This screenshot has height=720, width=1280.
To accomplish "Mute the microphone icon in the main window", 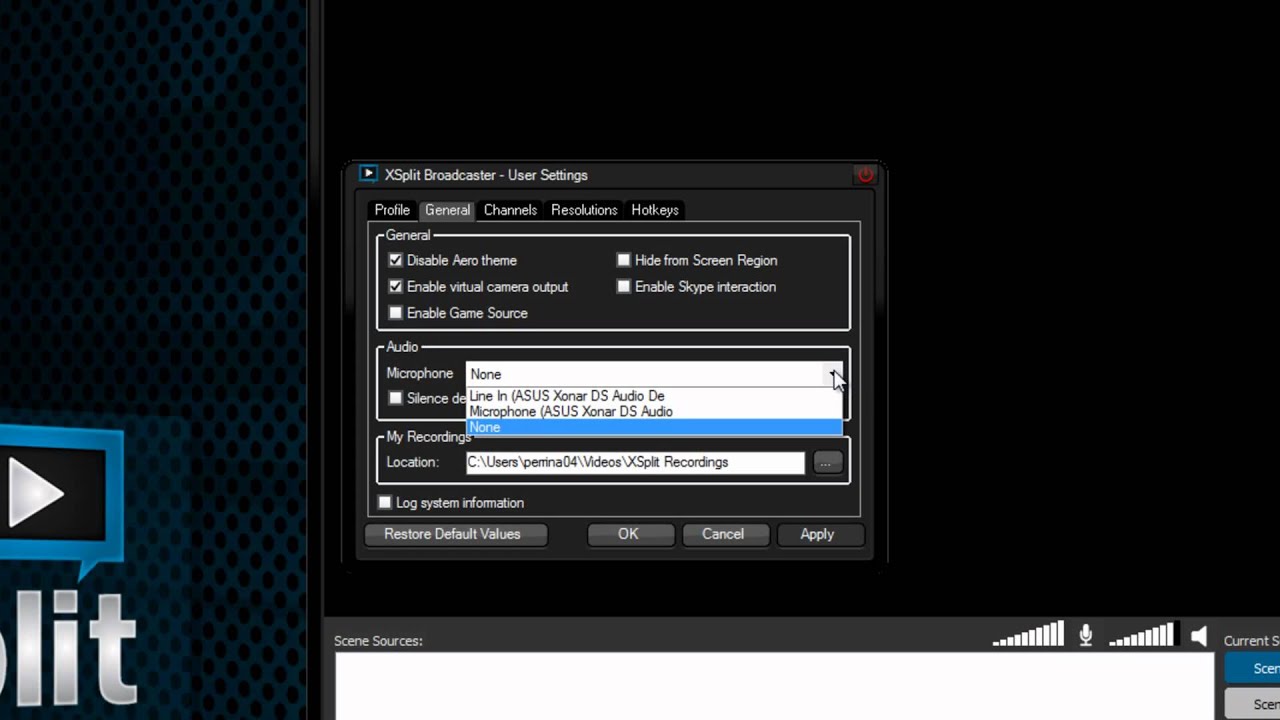I will 1086,635.
